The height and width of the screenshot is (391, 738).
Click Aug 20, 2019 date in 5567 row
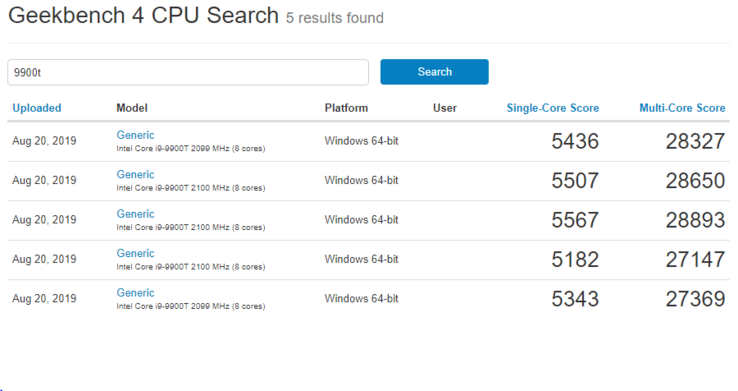click(x=44, y=220)
